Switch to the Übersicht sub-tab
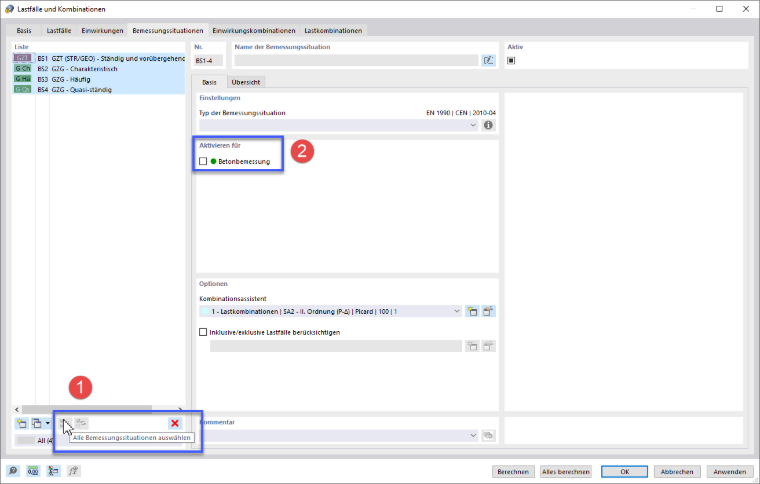 tap(246, 82)
